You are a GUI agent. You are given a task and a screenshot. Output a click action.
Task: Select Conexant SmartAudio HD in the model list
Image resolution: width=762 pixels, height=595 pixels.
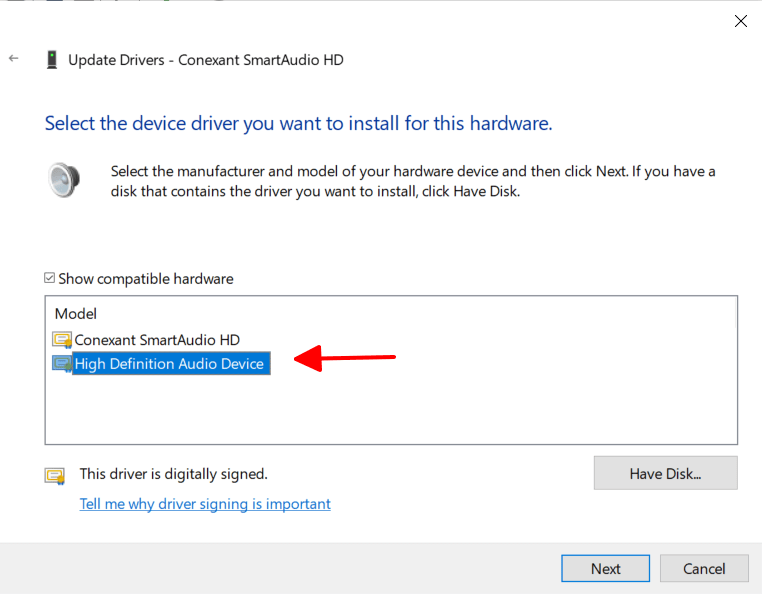[157, 340]
